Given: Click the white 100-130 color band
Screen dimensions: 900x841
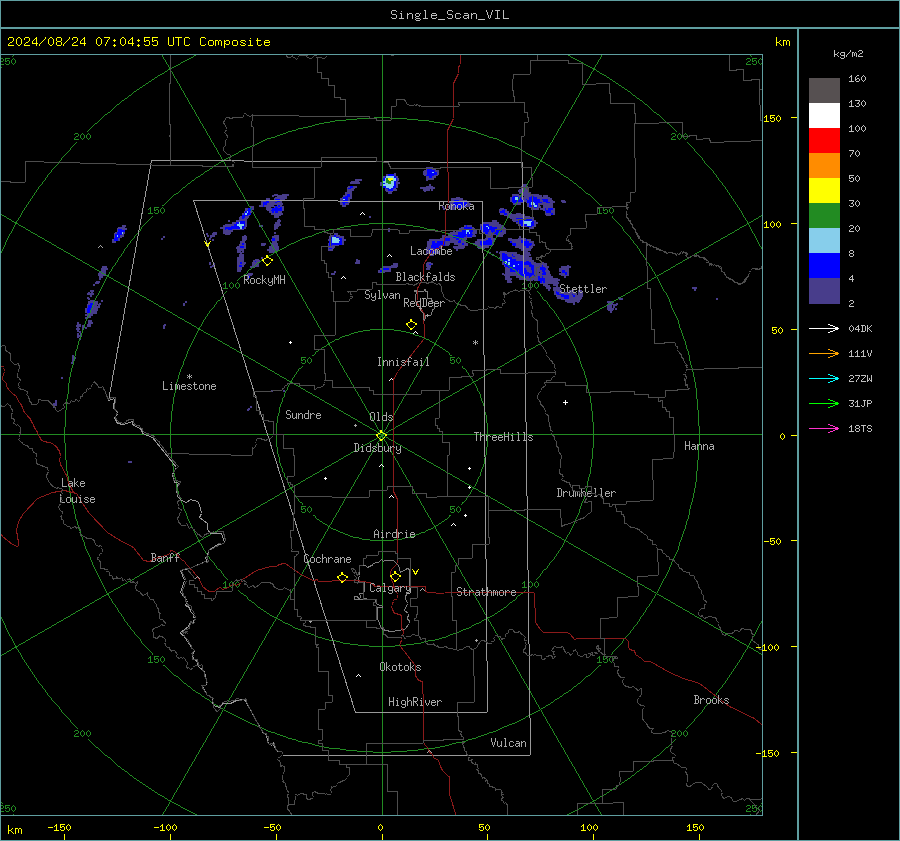Looking at the screenshot, I should click(x=824, y=116).
